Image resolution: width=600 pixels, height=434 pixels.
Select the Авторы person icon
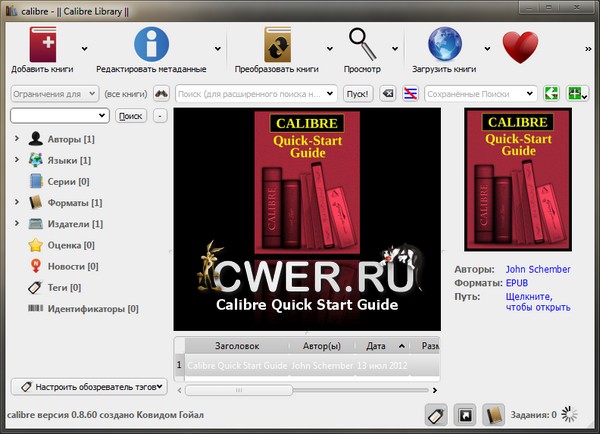click(x=36, y=139)
